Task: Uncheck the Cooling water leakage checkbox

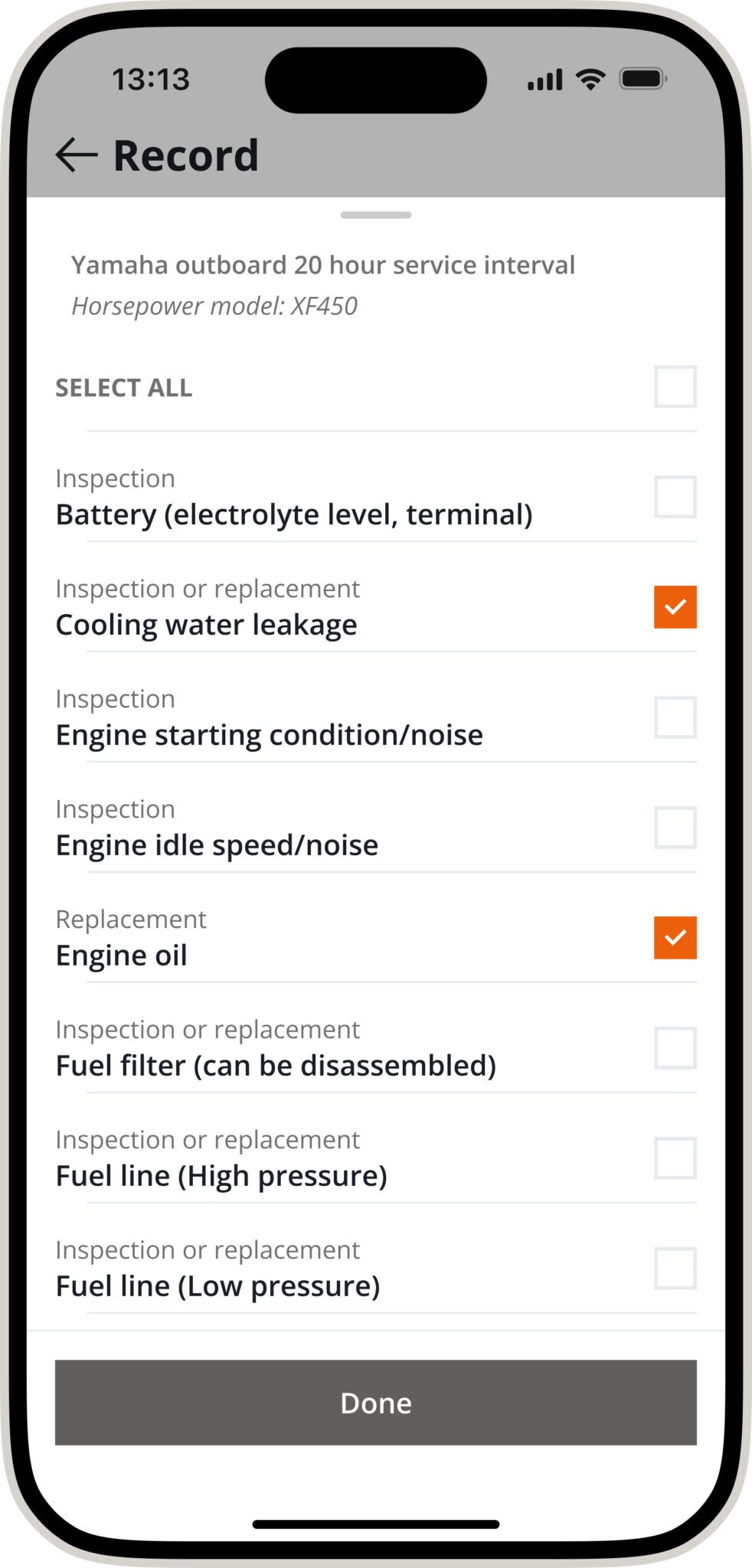Action: click(675, 607)
